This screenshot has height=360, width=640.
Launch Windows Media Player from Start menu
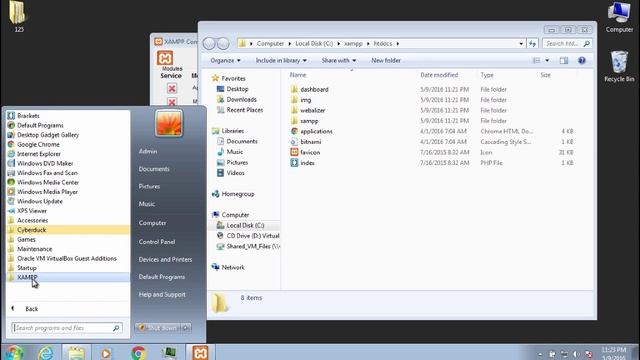(x=47, y=192)
